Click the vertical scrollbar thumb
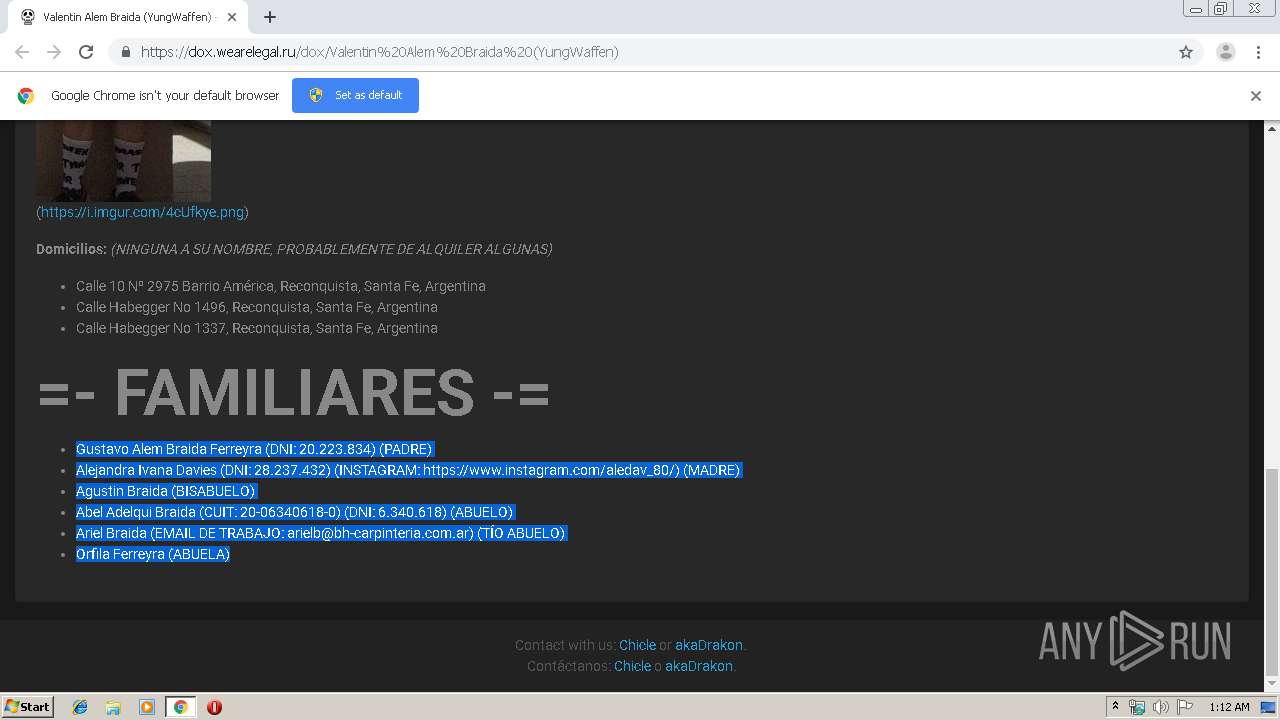Screen dimensions: 1280x720 click(1272, 570)
